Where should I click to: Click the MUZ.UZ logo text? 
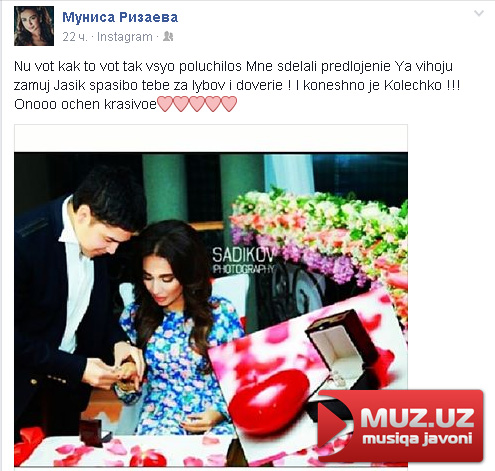click(x=417, y=417)
